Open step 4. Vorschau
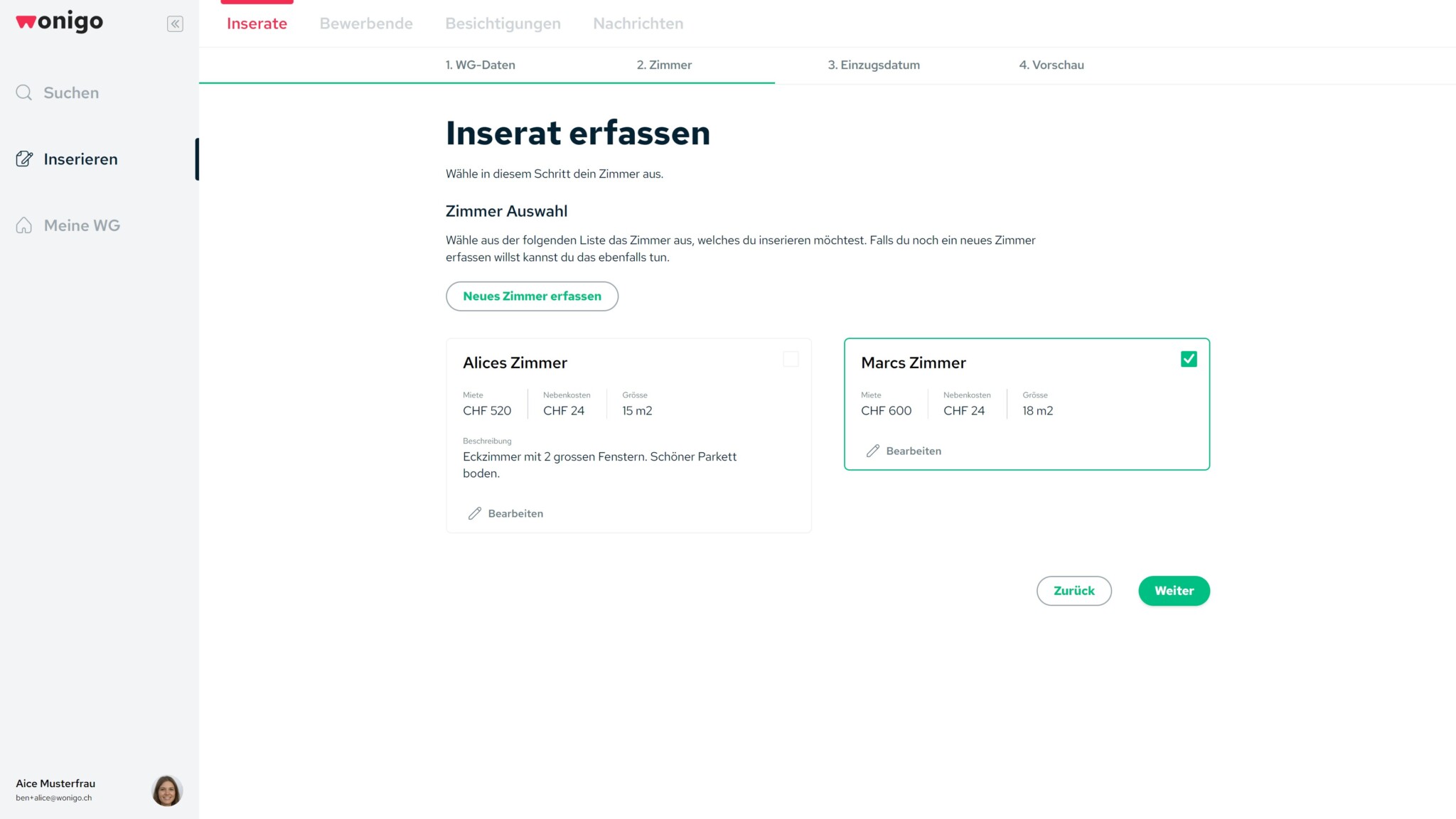Screen dimensions: 1456x819 (x=1051, y=65)
